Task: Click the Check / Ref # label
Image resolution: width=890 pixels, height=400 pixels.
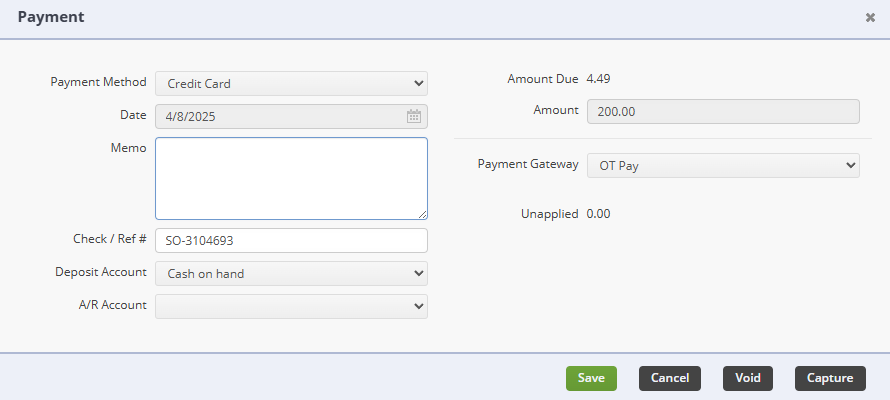Action: pos(110,239)
